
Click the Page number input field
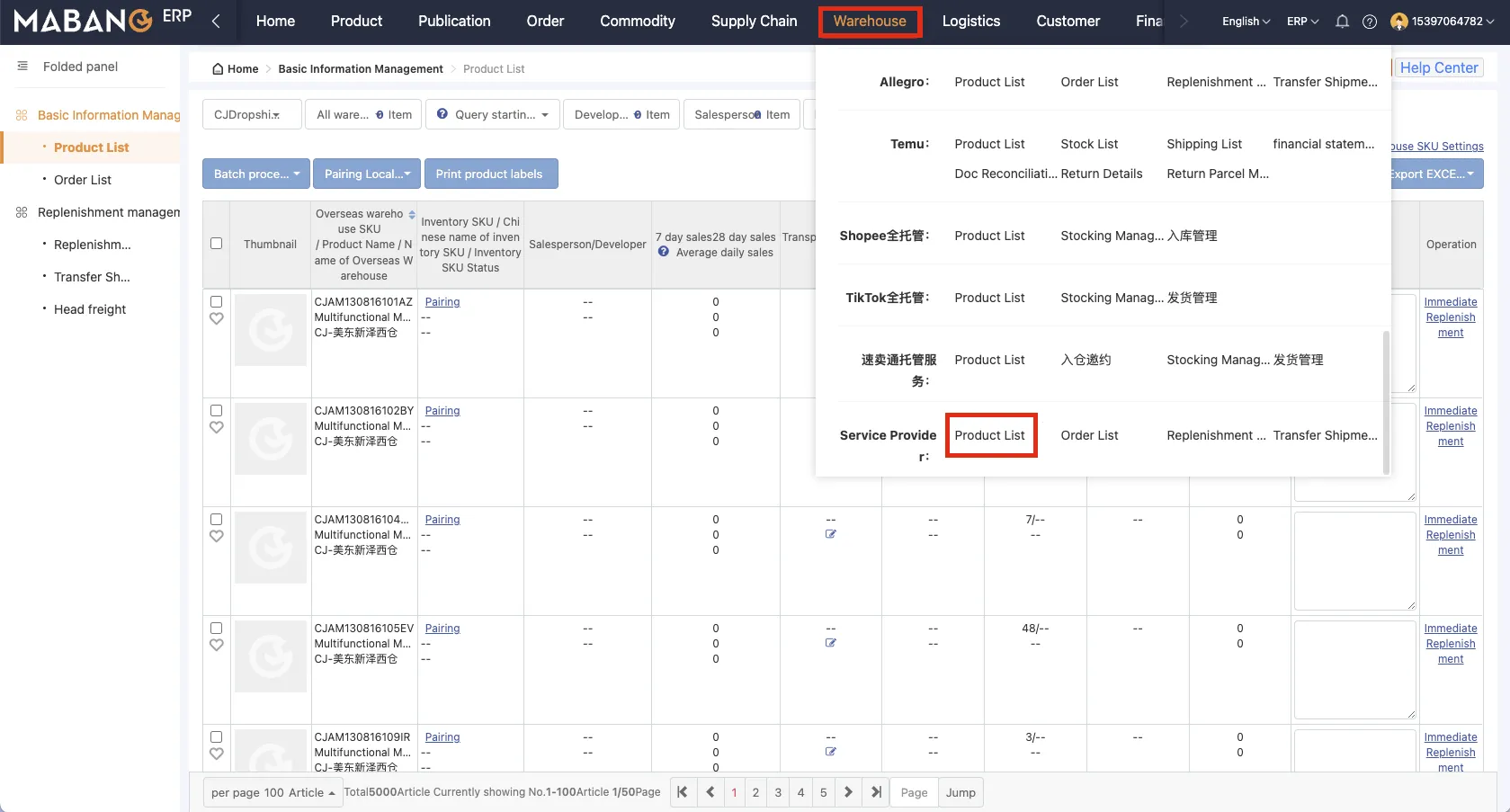(914, 793)
